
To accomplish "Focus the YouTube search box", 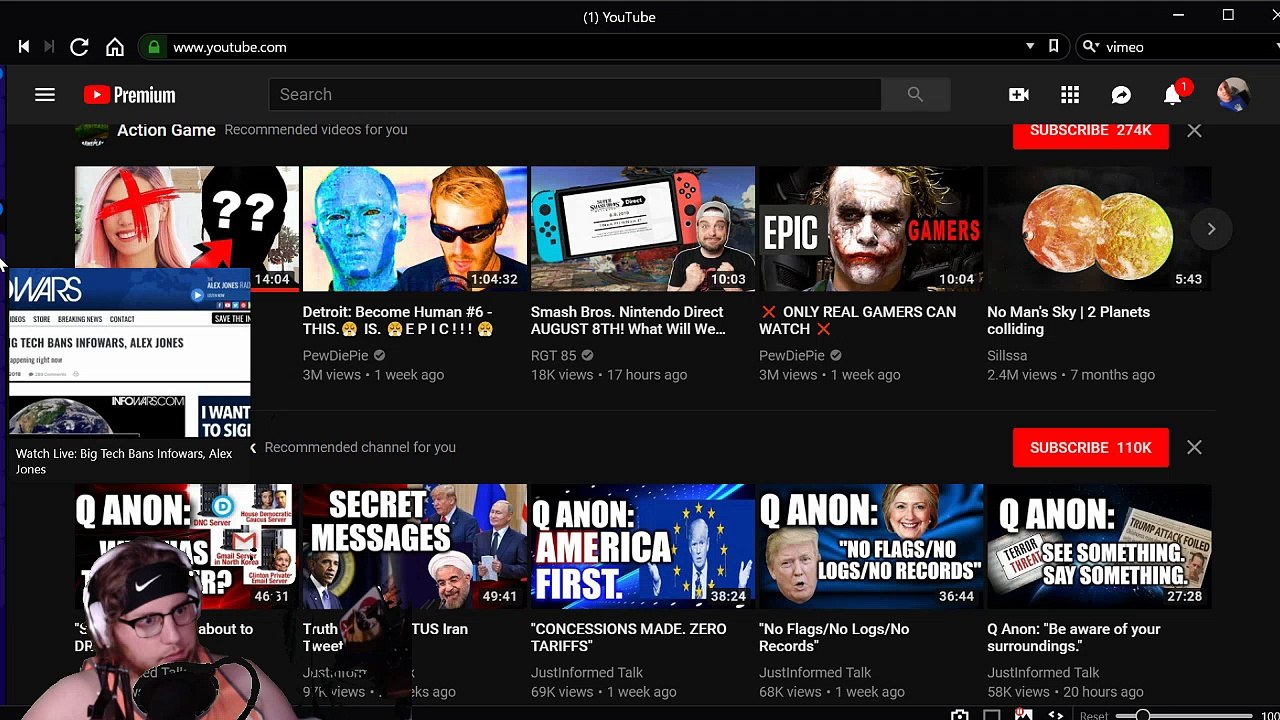I will tap(575, 94).
